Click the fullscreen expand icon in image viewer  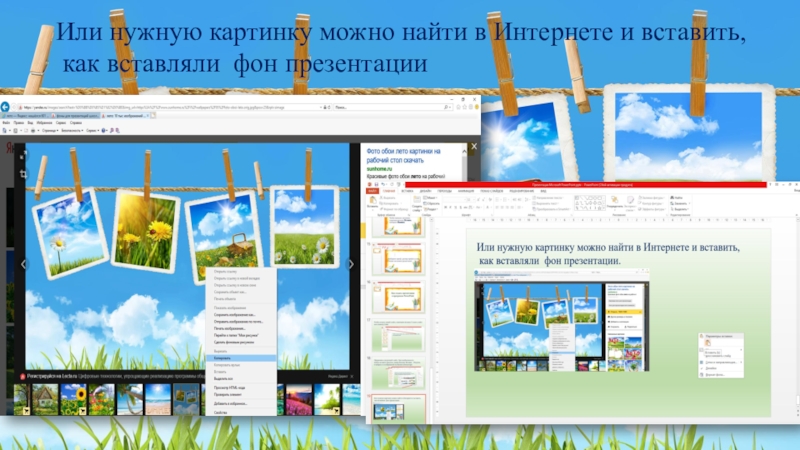click(x=23, y=155)
